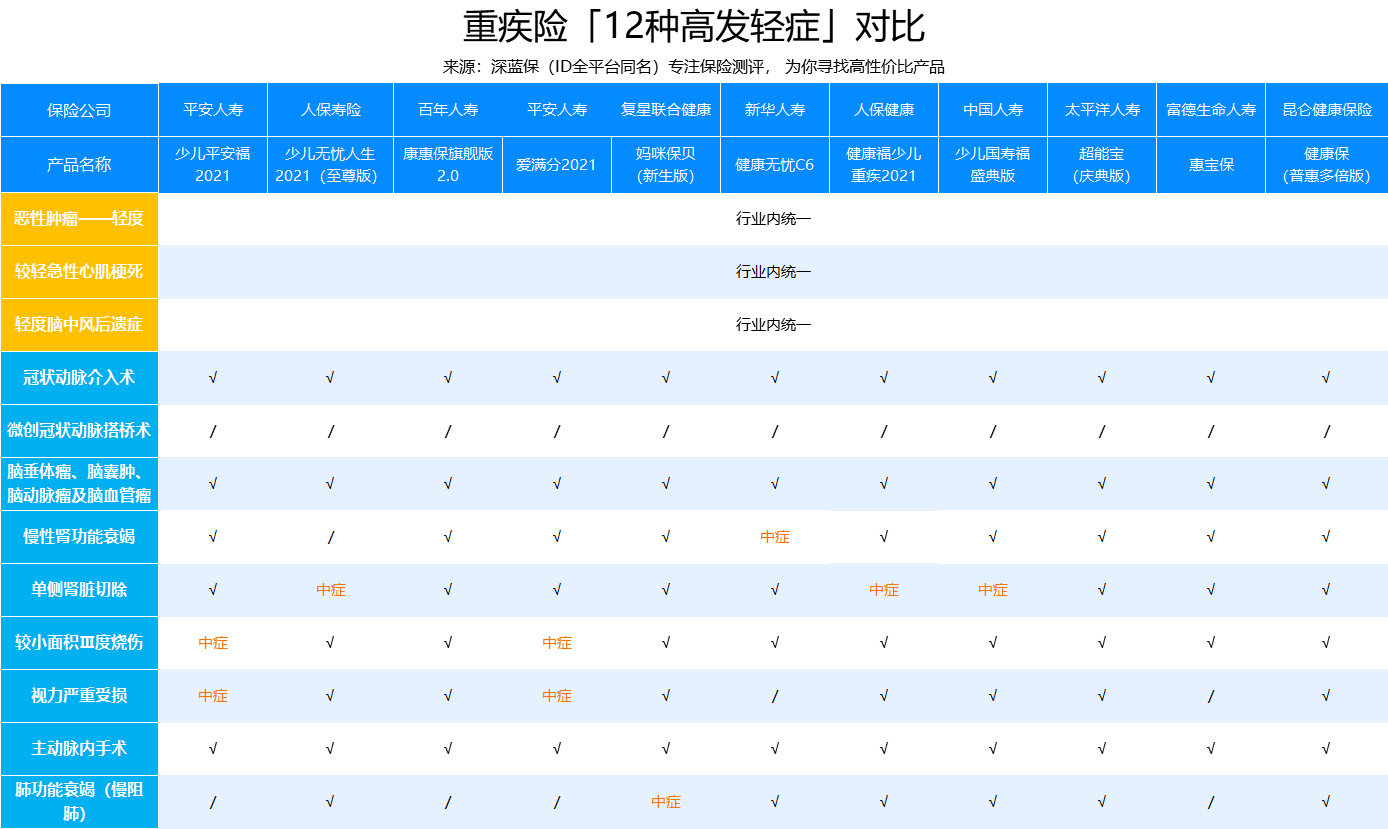Select the row label 较轻急性心肌梗死
This screenshot has width=1388, height=829.
coord(79,272)
